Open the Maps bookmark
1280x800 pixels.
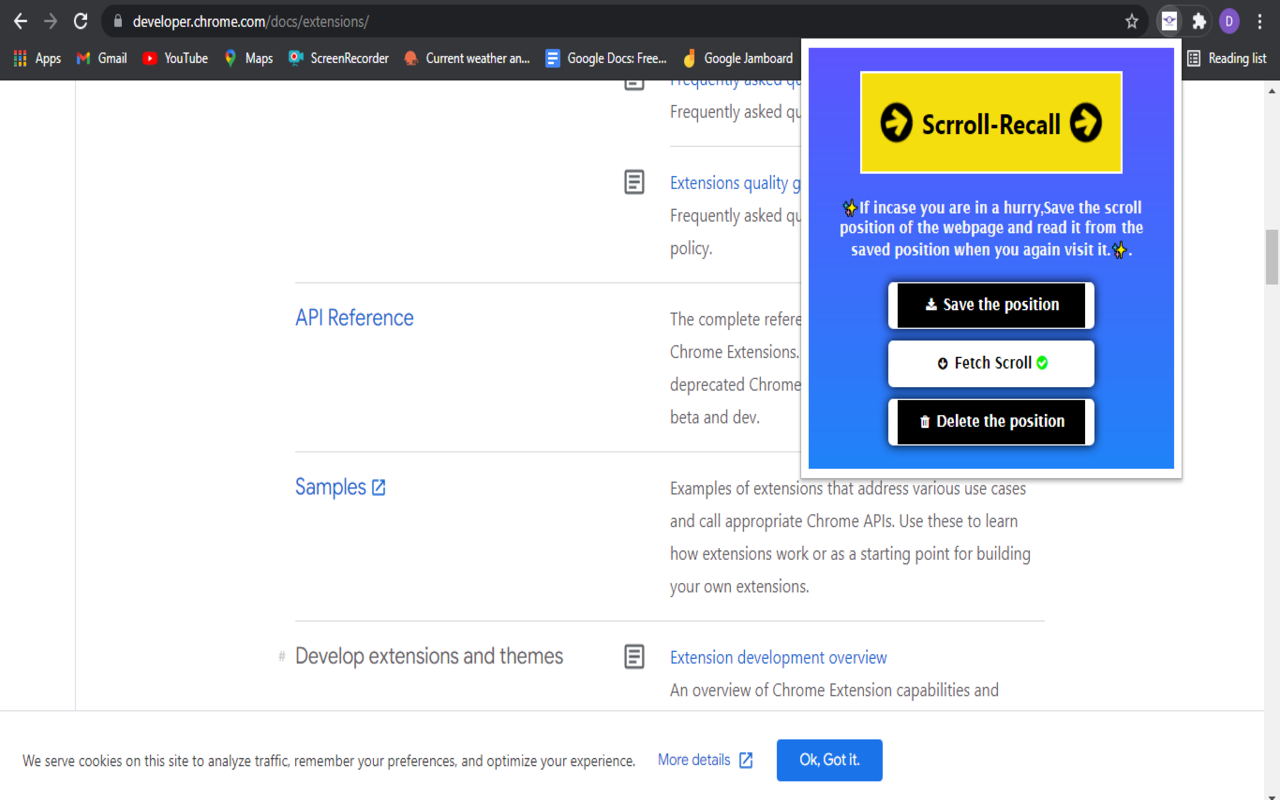coord(248,58)
